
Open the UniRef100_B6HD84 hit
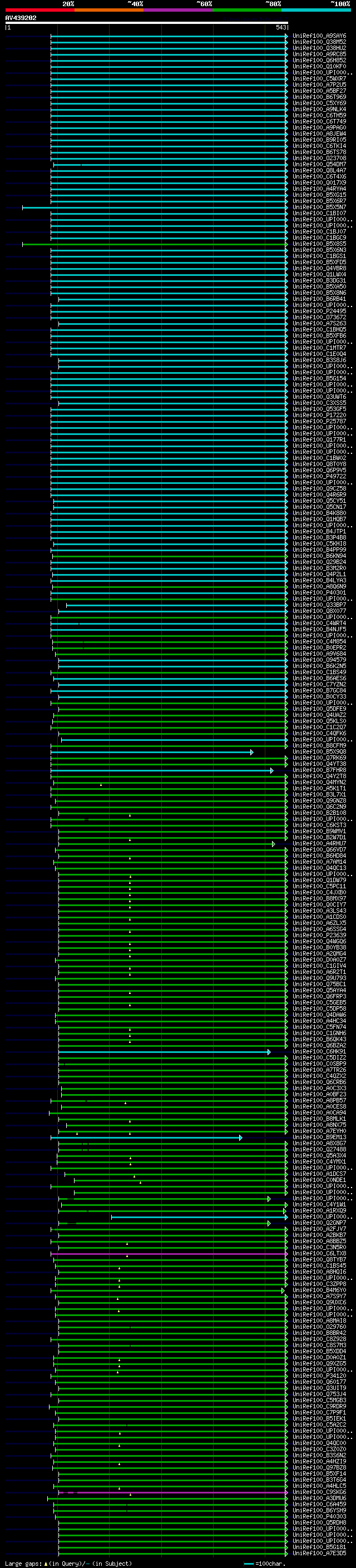(x=319, y=856)
